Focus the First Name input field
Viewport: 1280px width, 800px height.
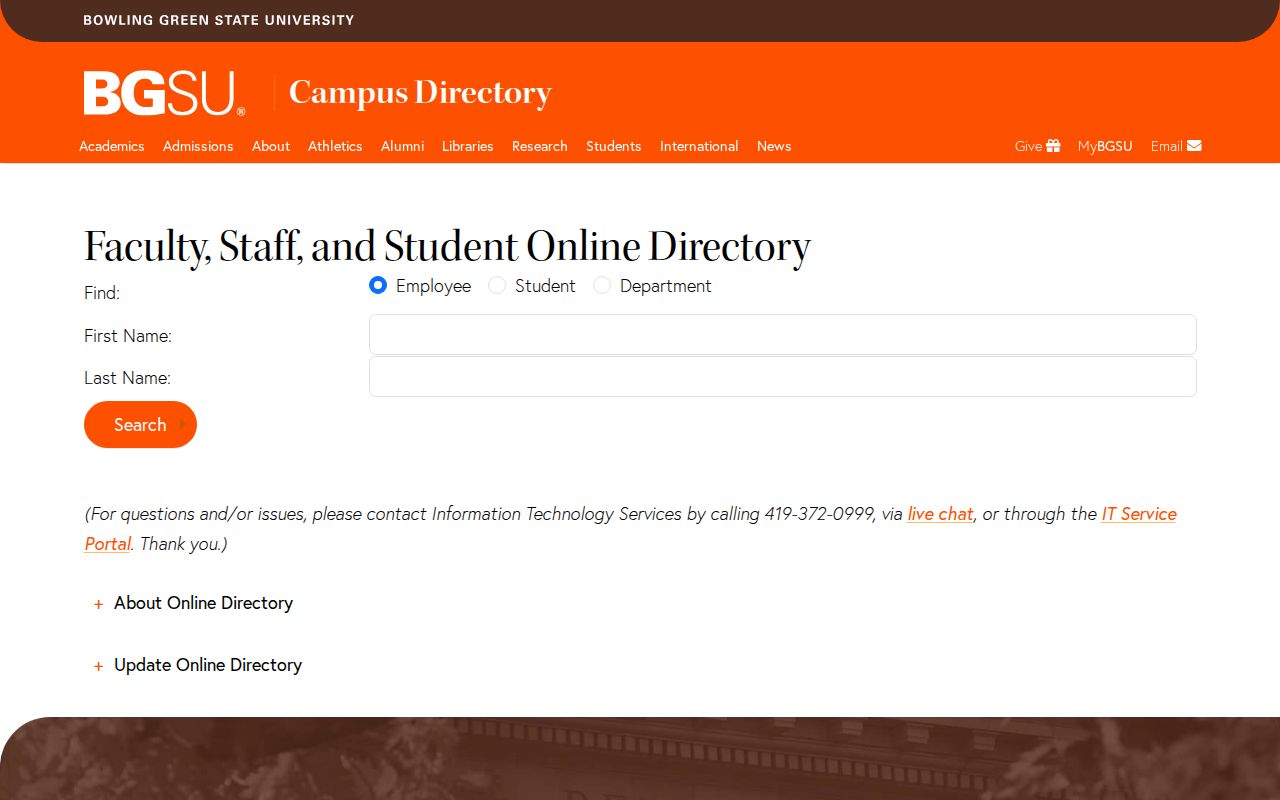pos(783,335)
